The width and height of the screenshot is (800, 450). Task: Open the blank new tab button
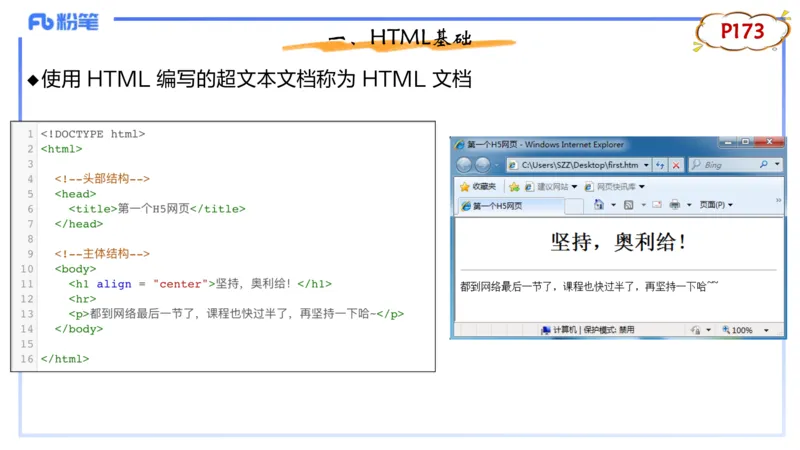pyautogui.click(x=574, y=206)
